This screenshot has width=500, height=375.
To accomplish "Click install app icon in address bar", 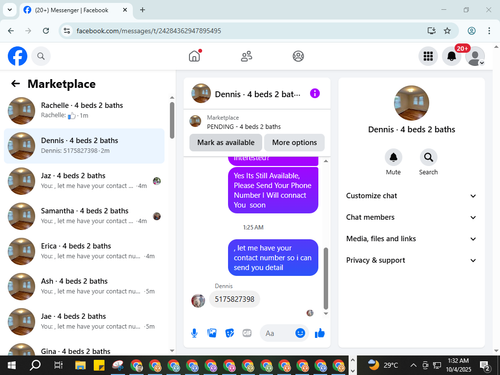I will pyautogui.click(x=431, y=31).
